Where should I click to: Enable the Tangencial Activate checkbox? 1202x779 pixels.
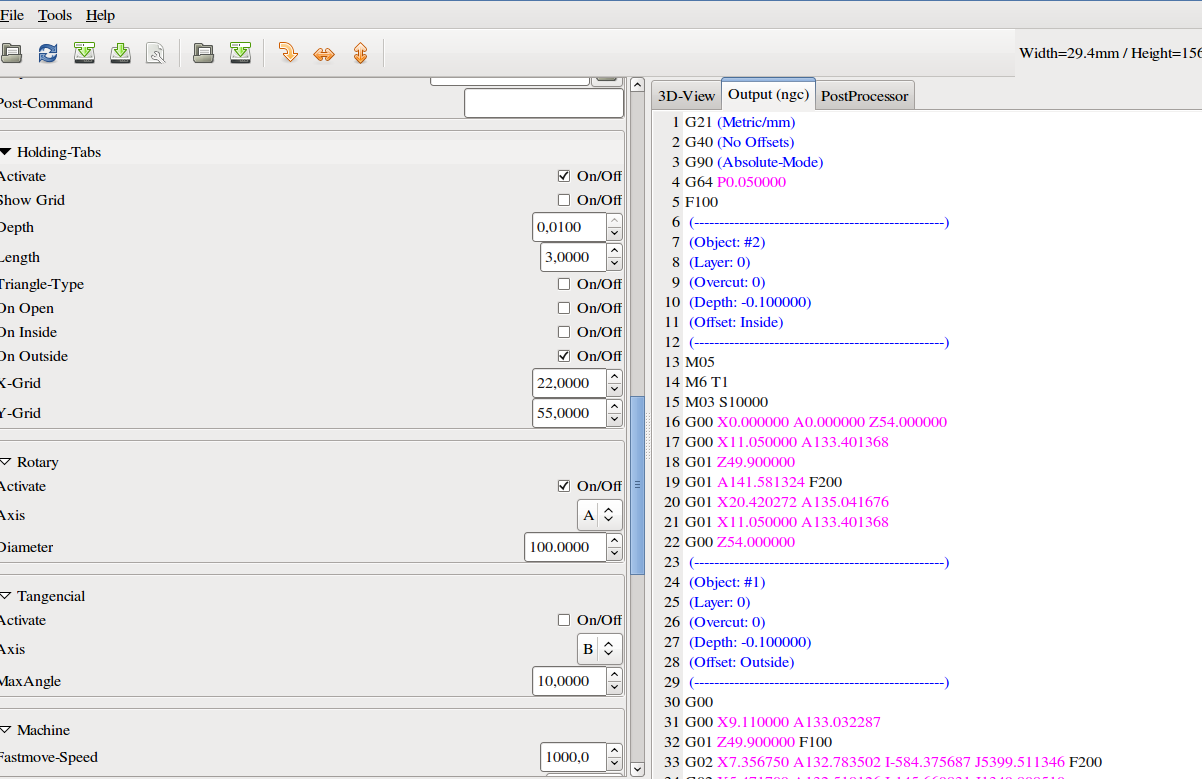point(564,620)
